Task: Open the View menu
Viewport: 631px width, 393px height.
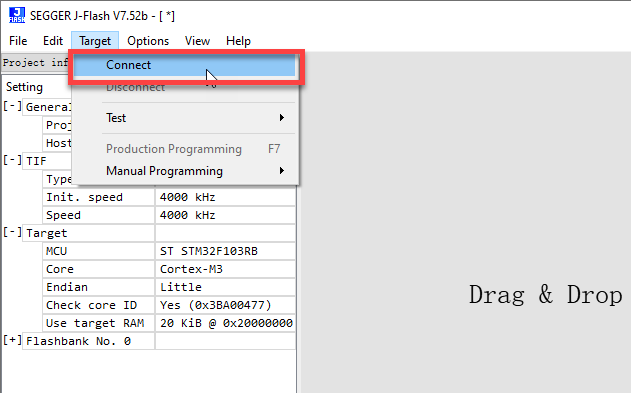Action: pyautogui.click(x=197, y=41)
